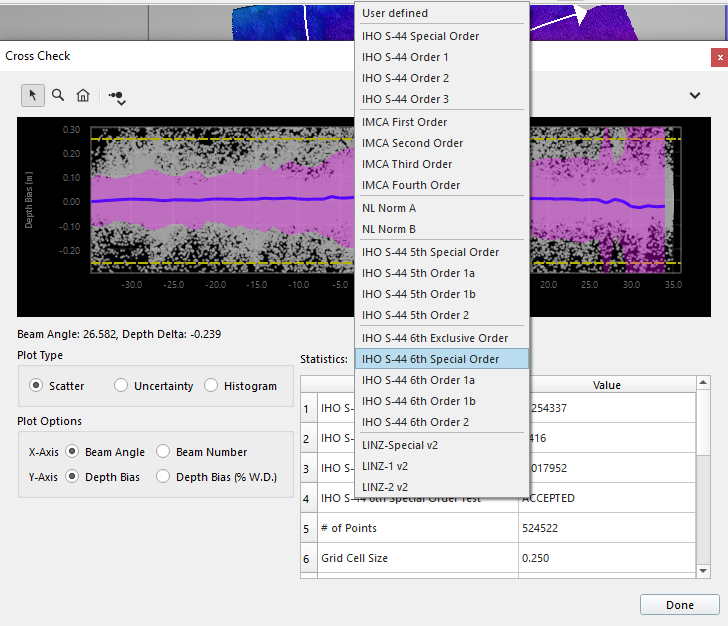The width and height of the screenshot is (728, 626).
Task: Select Scatter plot type
Action: 37,386
